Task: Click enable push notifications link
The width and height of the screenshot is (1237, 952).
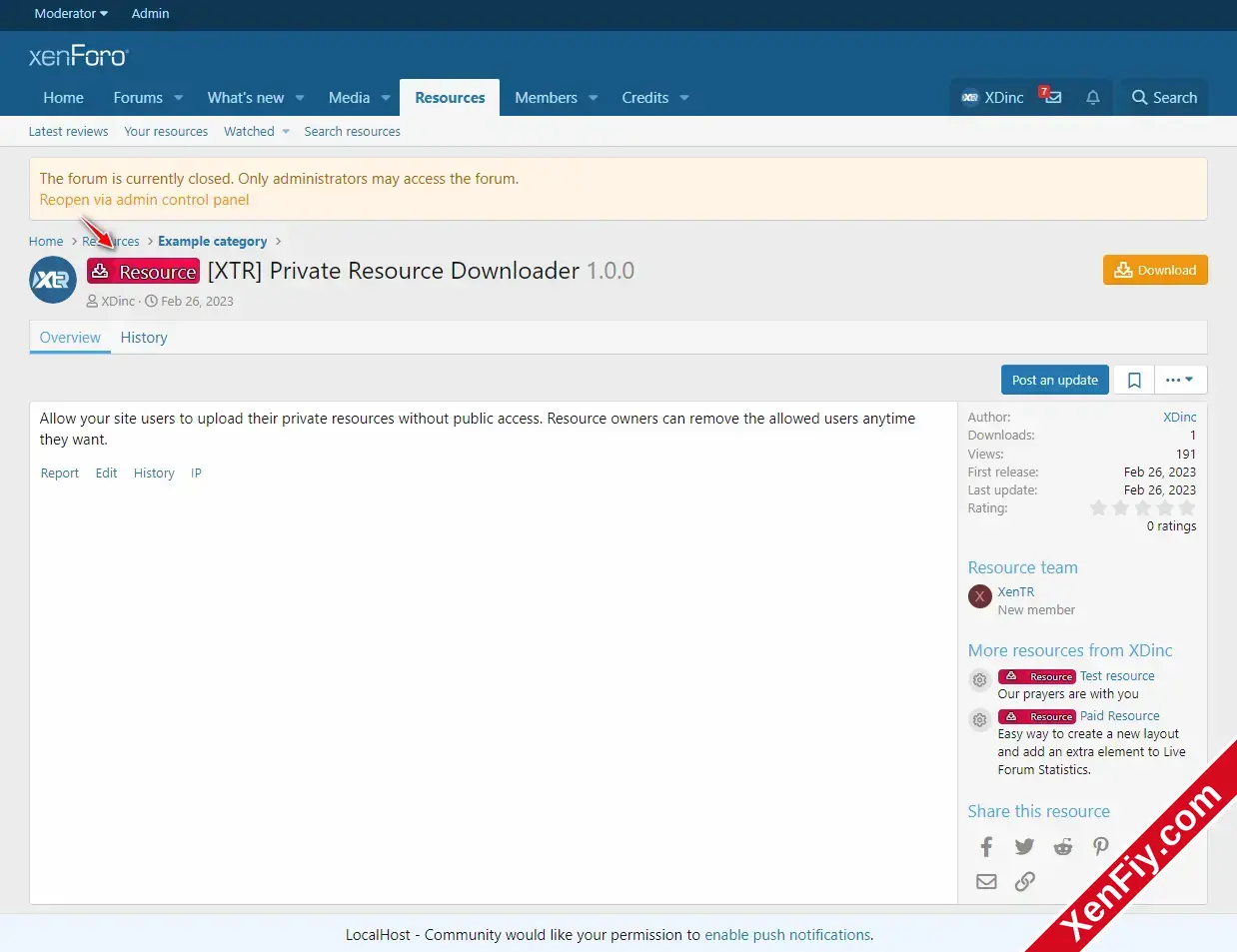Action: [787, 935]
